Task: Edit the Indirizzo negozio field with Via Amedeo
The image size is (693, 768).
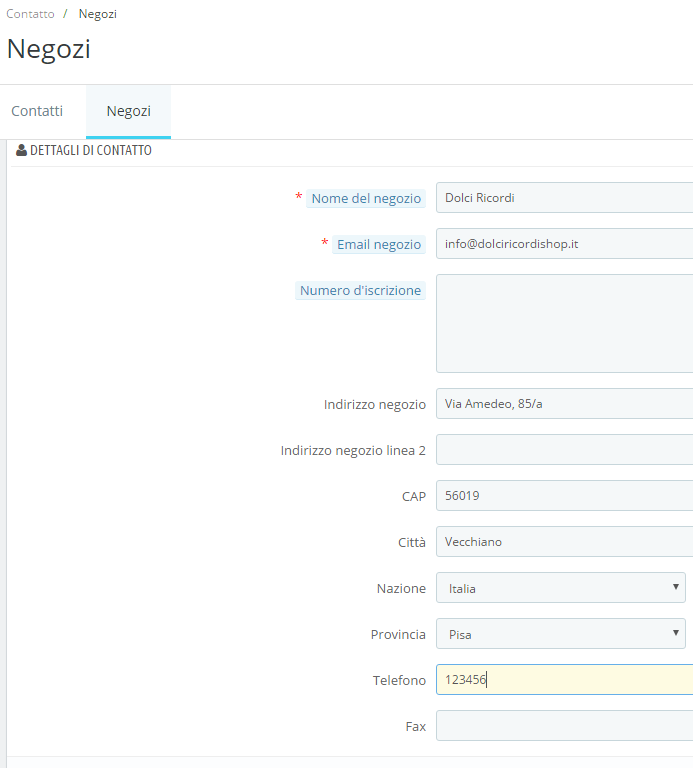Action: 564,404
